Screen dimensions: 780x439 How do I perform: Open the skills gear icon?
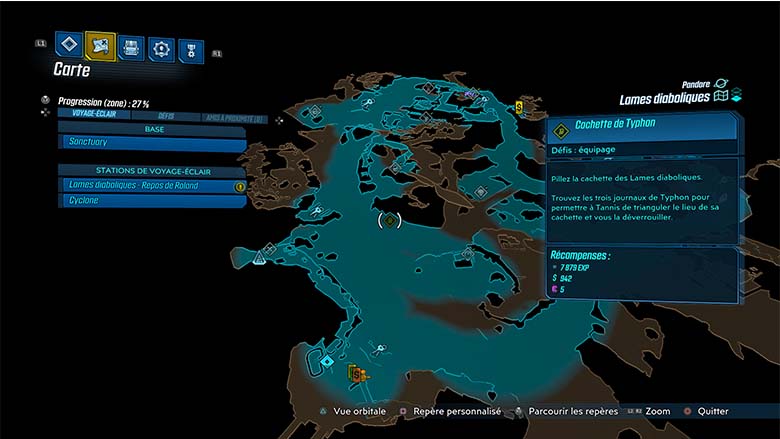tap(161, 48)
